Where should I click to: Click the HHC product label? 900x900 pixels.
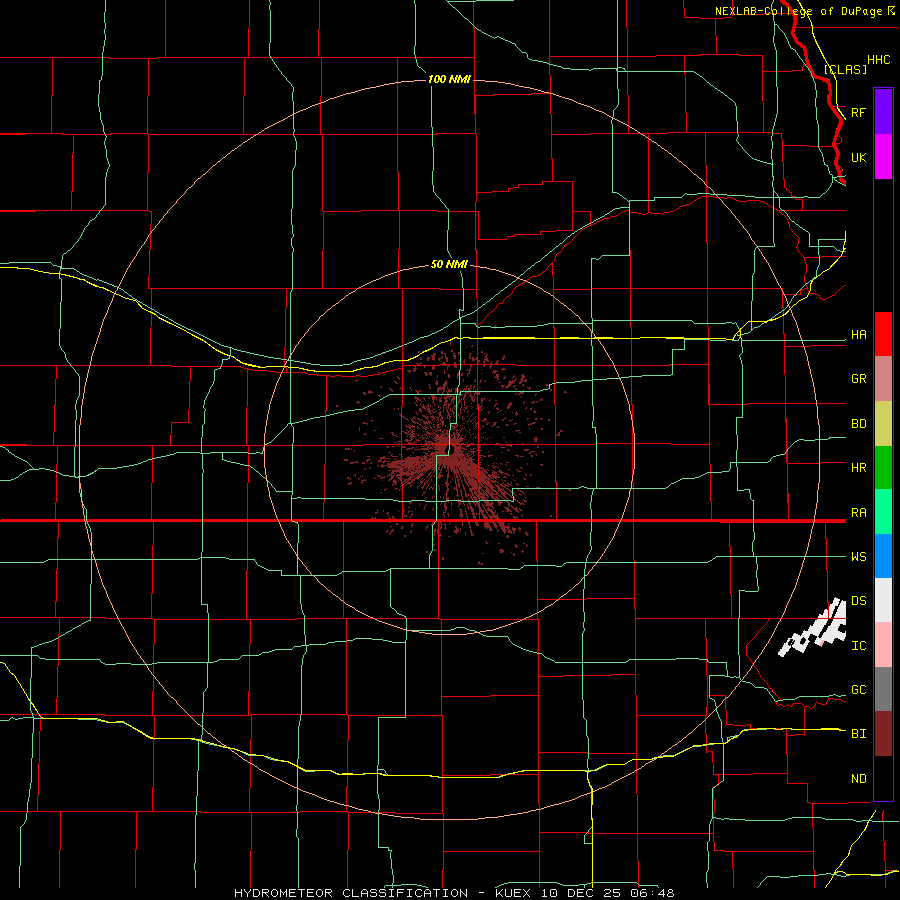pos(878,60)
